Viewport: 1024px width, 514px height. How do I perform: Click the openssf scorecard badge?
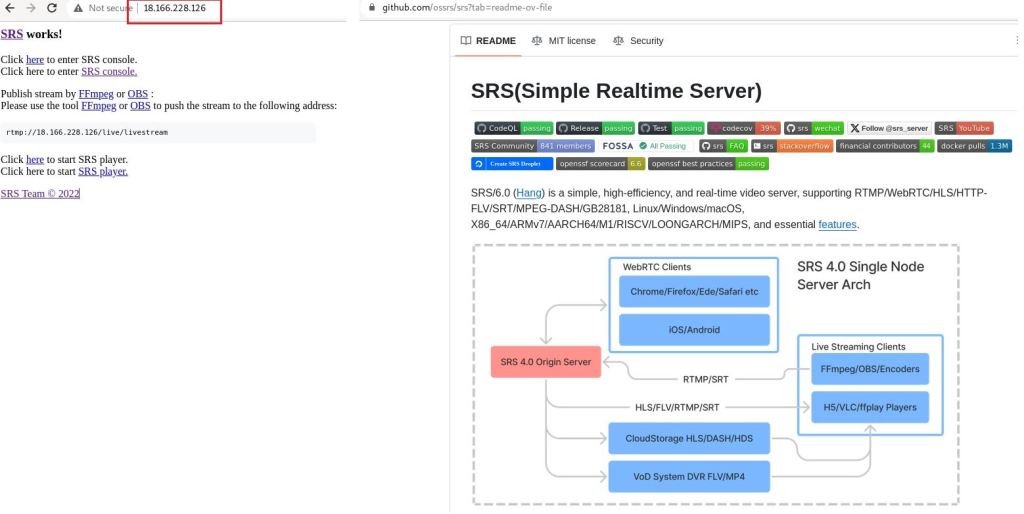click(x=600, y=163)
